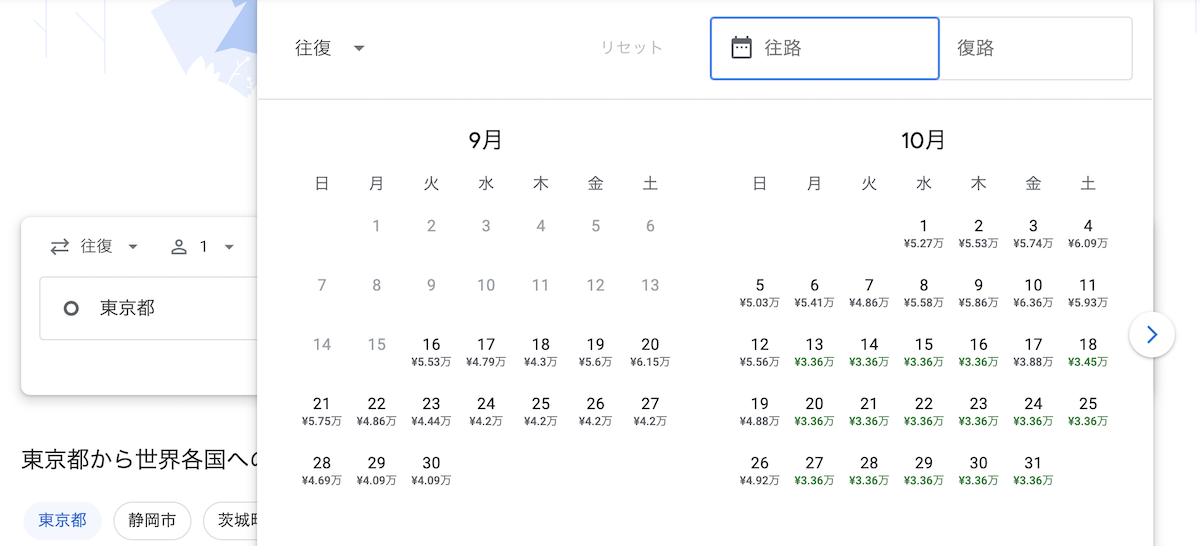Select September 19 at ¥5.6万

[595, 352]
